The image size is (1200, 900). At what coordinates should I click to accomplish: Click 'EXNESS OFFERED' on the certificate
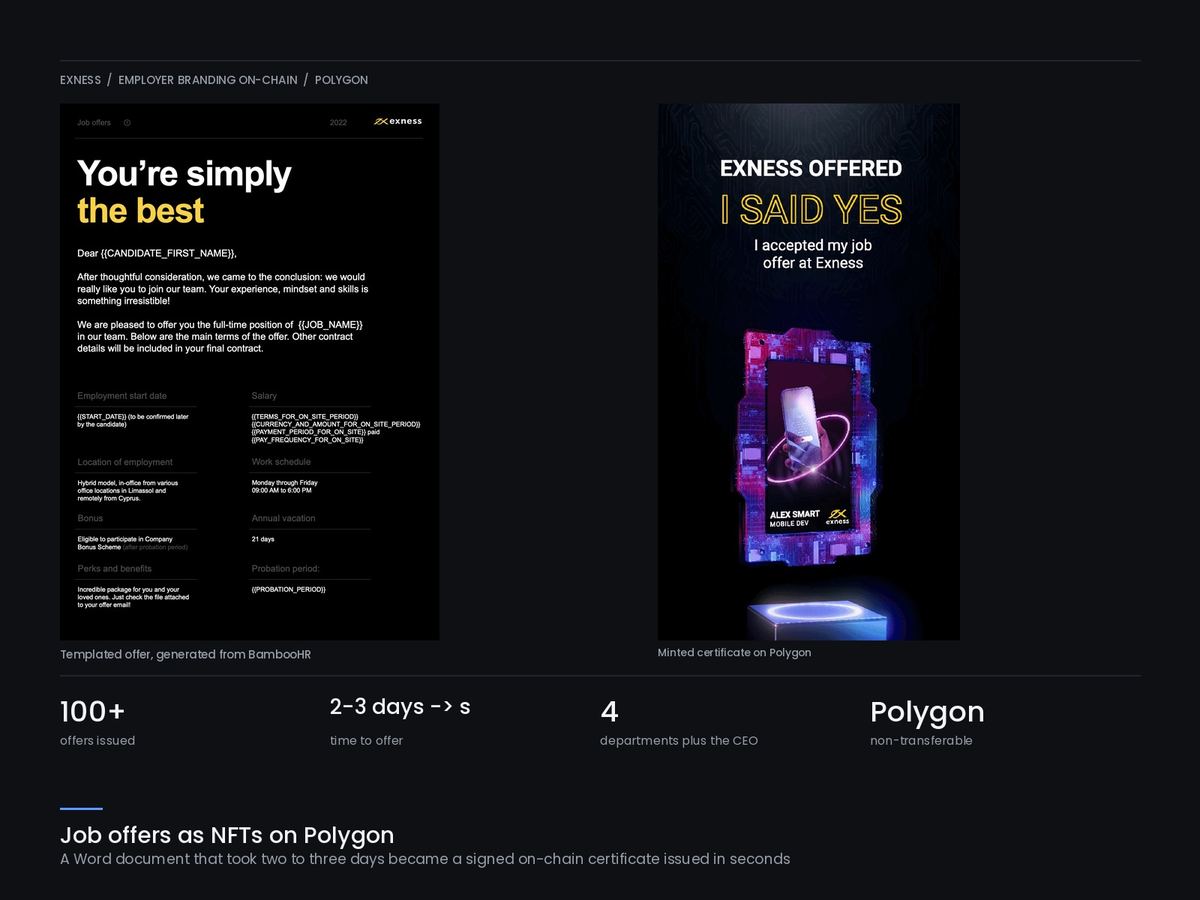click(x=811, y=168)
